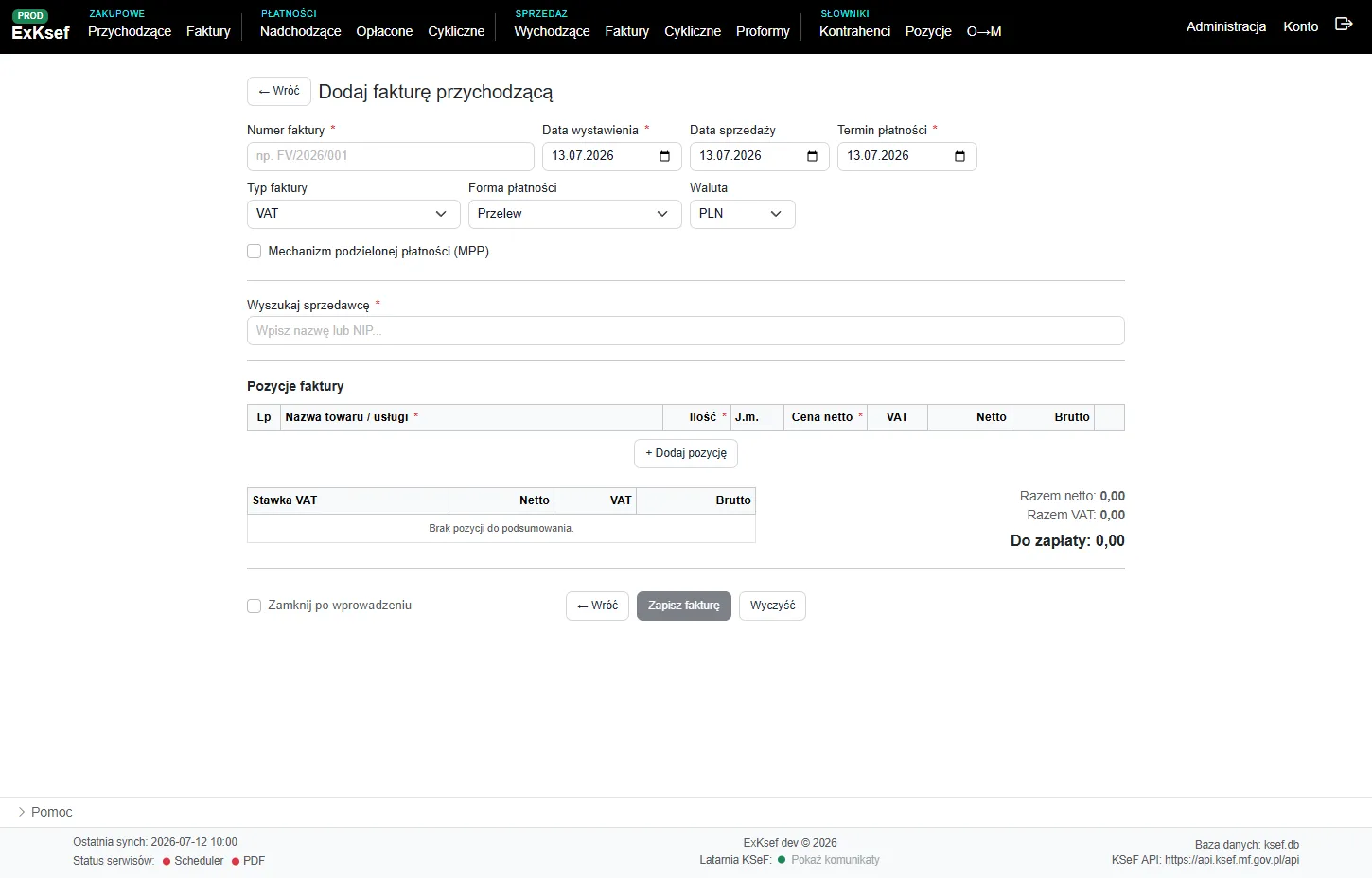Open Pozycje dictionary
The height and width of the screenshot is (878, 1372).
[x=928, y=31]
